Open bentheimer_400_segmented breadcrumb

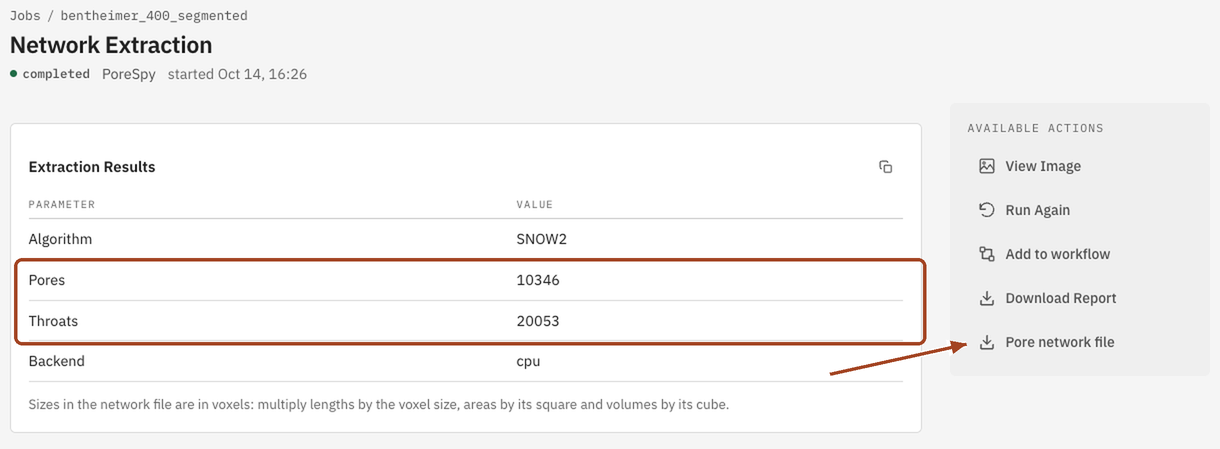coord(154,16)
